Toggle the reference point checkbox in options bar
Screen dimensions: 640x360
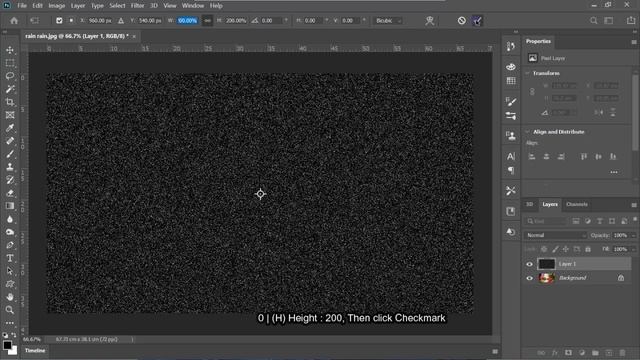(59, 20)
